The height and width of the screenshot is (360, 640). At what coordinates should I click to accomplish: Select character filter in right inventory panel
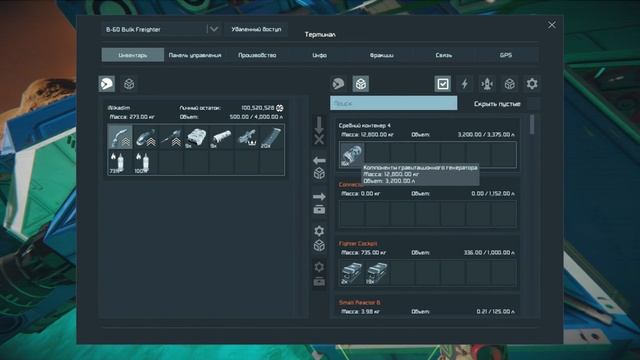tap(338, 84)
